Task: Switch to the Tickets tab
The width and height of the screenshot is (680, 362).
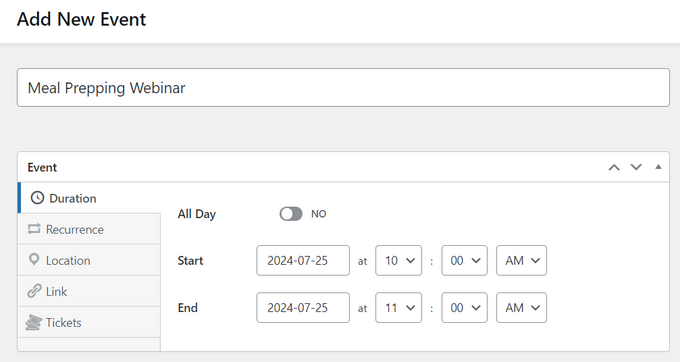Action: pos(89,323)
